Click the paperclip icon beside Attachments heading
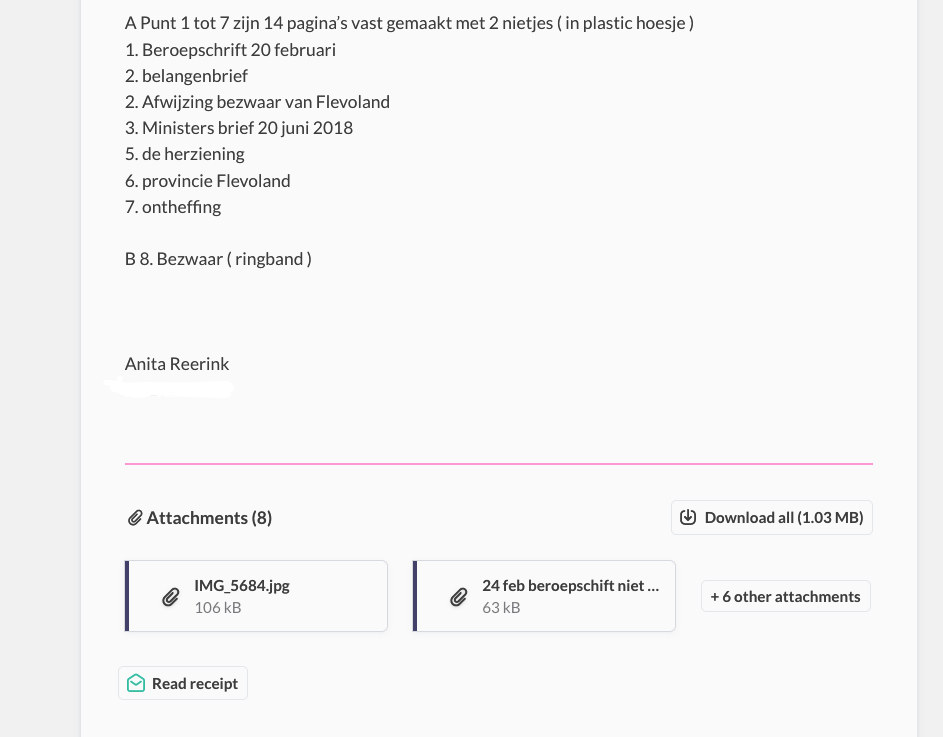This screenshot has width=943, height=737. [x=134, y=518]
